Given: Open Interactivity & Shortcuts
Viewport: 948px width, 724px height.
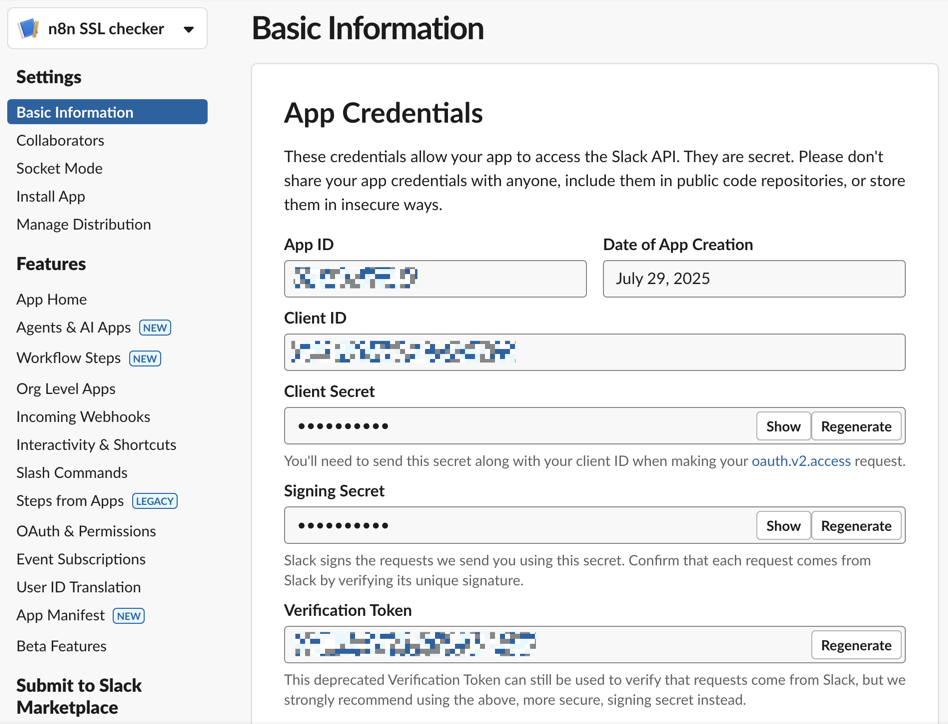Looking at the screenshot, I should tap(96, 444).
